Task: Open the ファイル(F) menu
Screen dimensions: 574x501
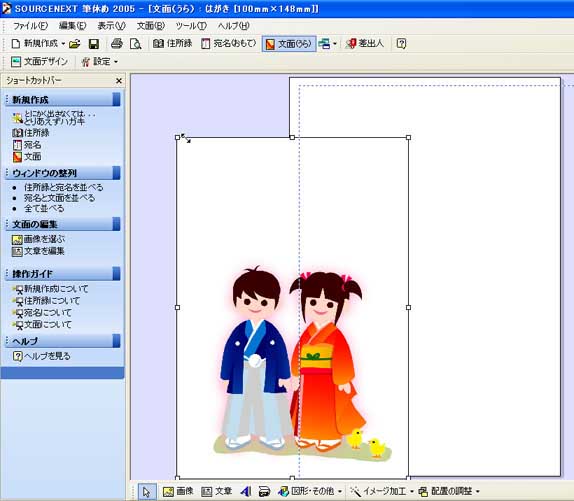Action: click(x=30, y=26)
